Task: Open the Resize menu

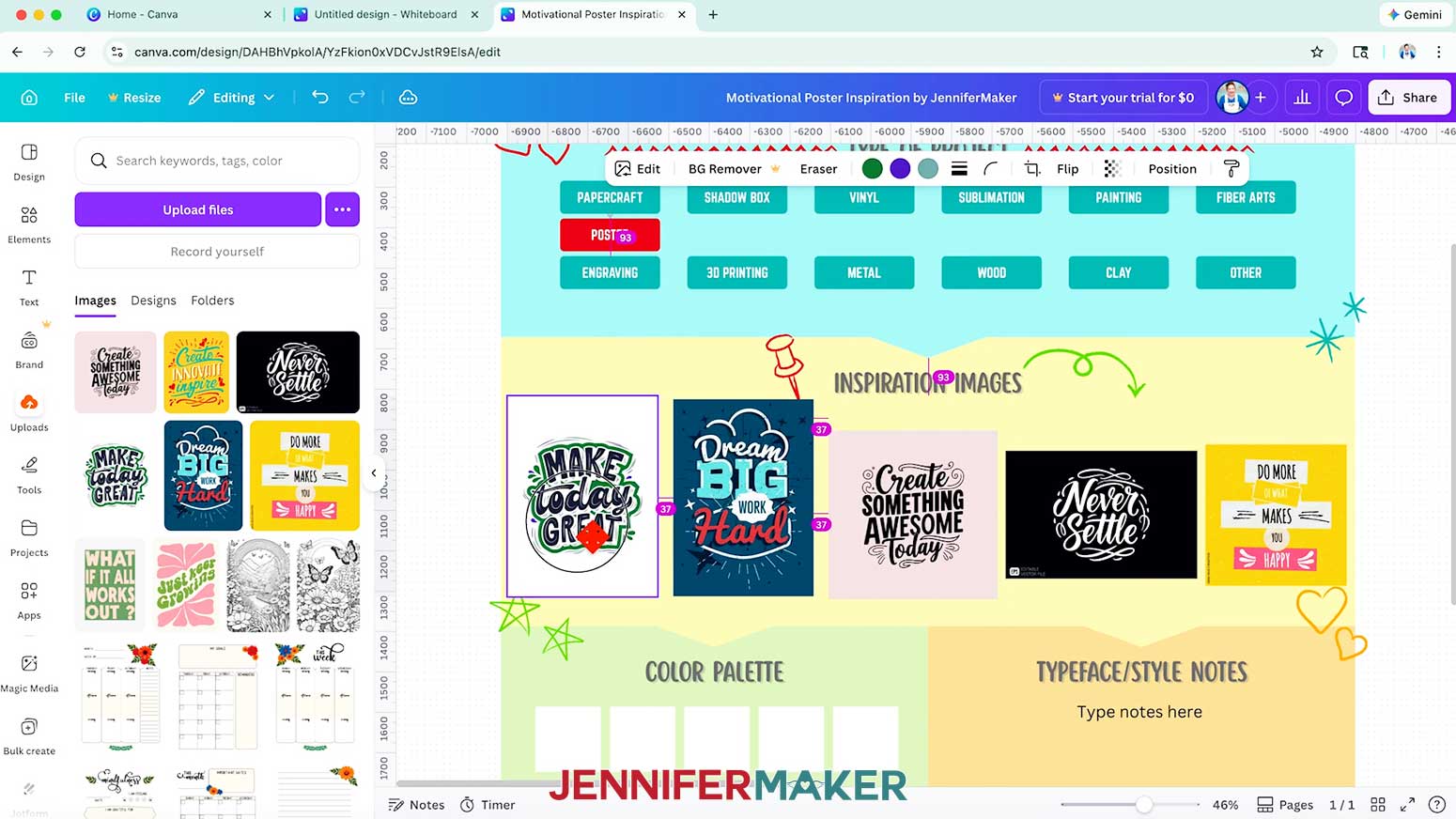Action: [x=134, y=98]
